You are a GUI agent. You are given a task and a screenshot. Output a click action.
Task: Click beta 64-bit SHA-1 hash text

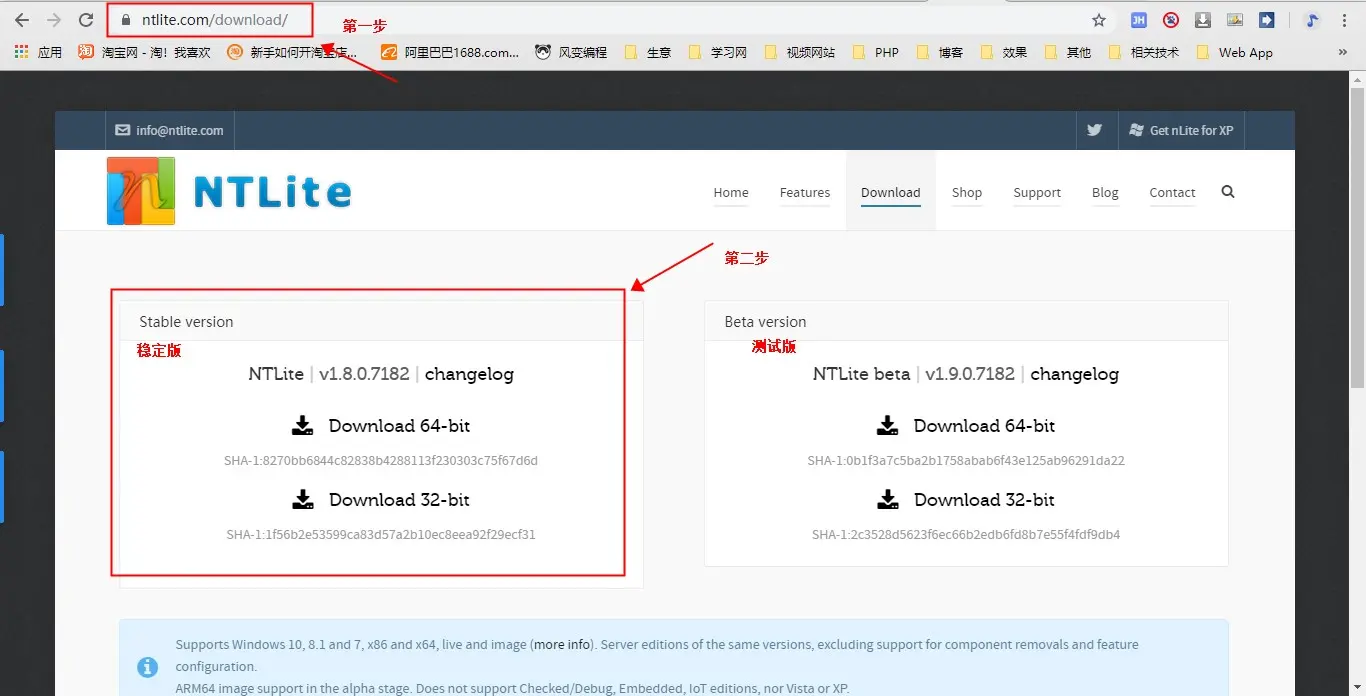pos(966,461)
